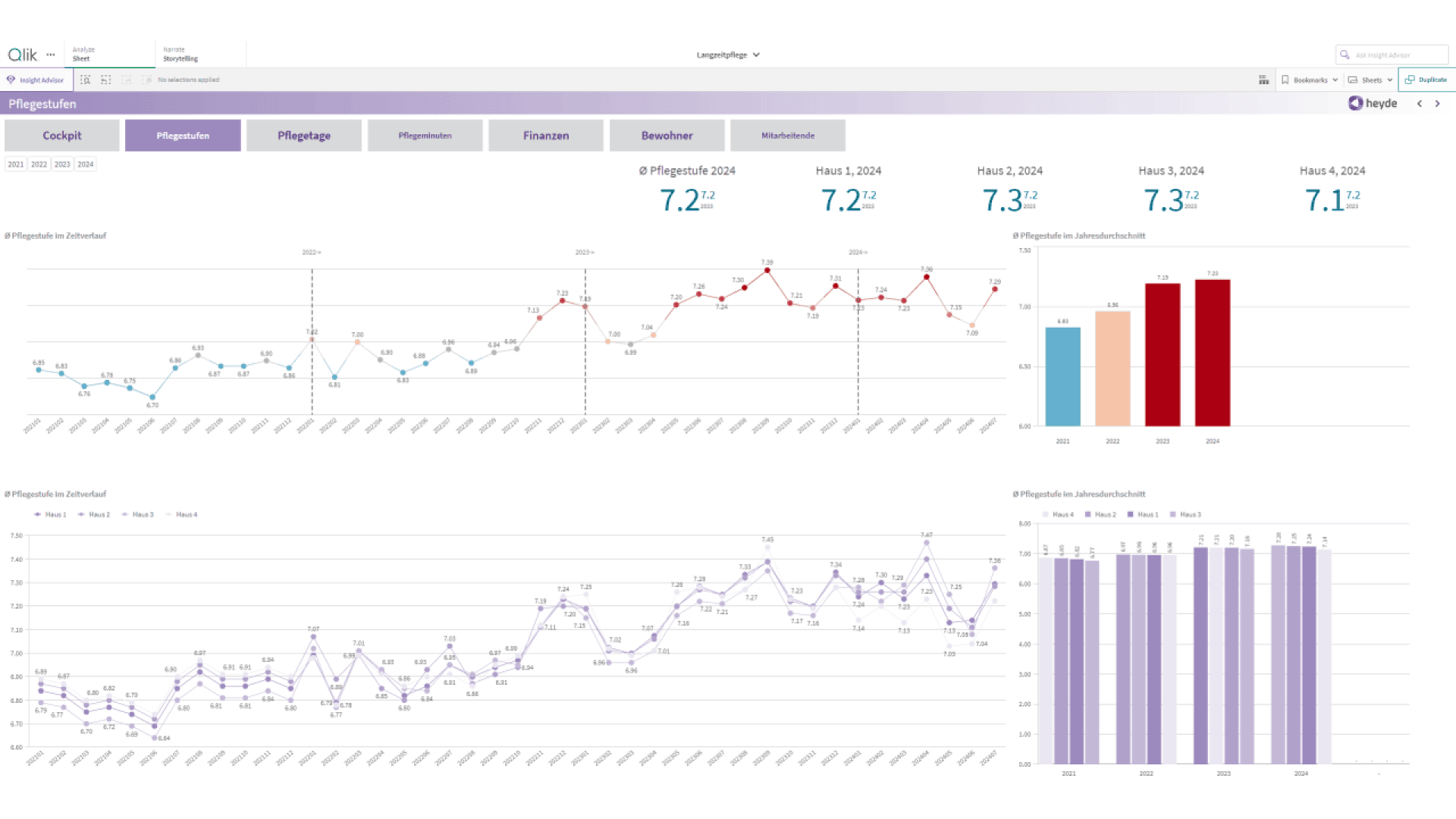
Task: Switch to Analyze Sheet tab
Action: 110,54
